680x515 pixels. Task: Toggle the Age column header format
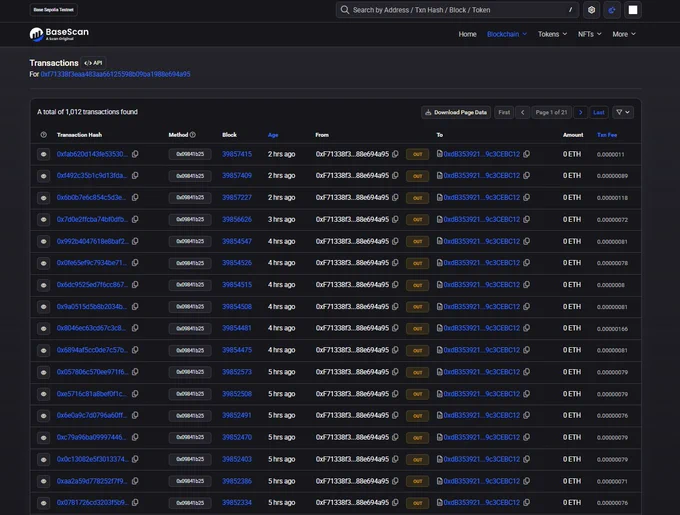coord(273,135)
